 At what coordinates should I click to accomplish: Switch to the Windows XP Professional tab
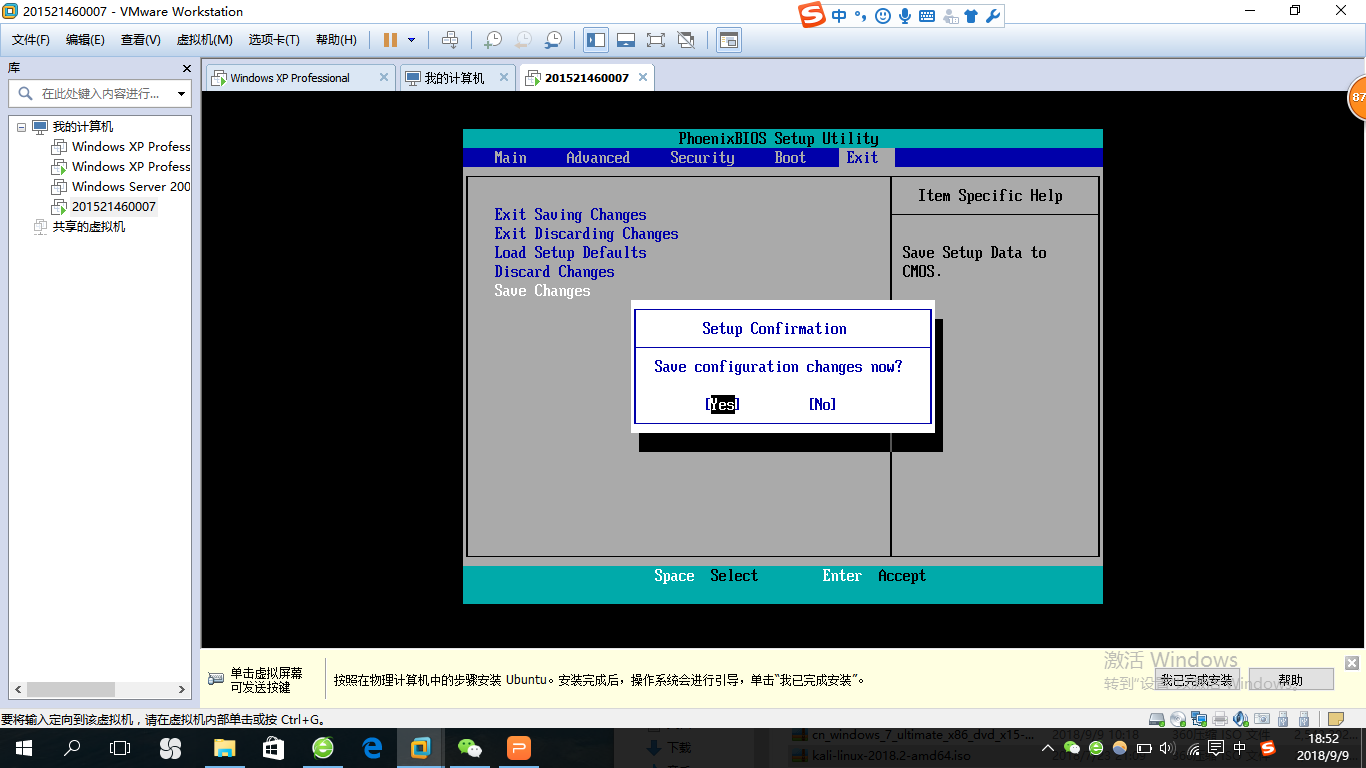click(290, 78)
